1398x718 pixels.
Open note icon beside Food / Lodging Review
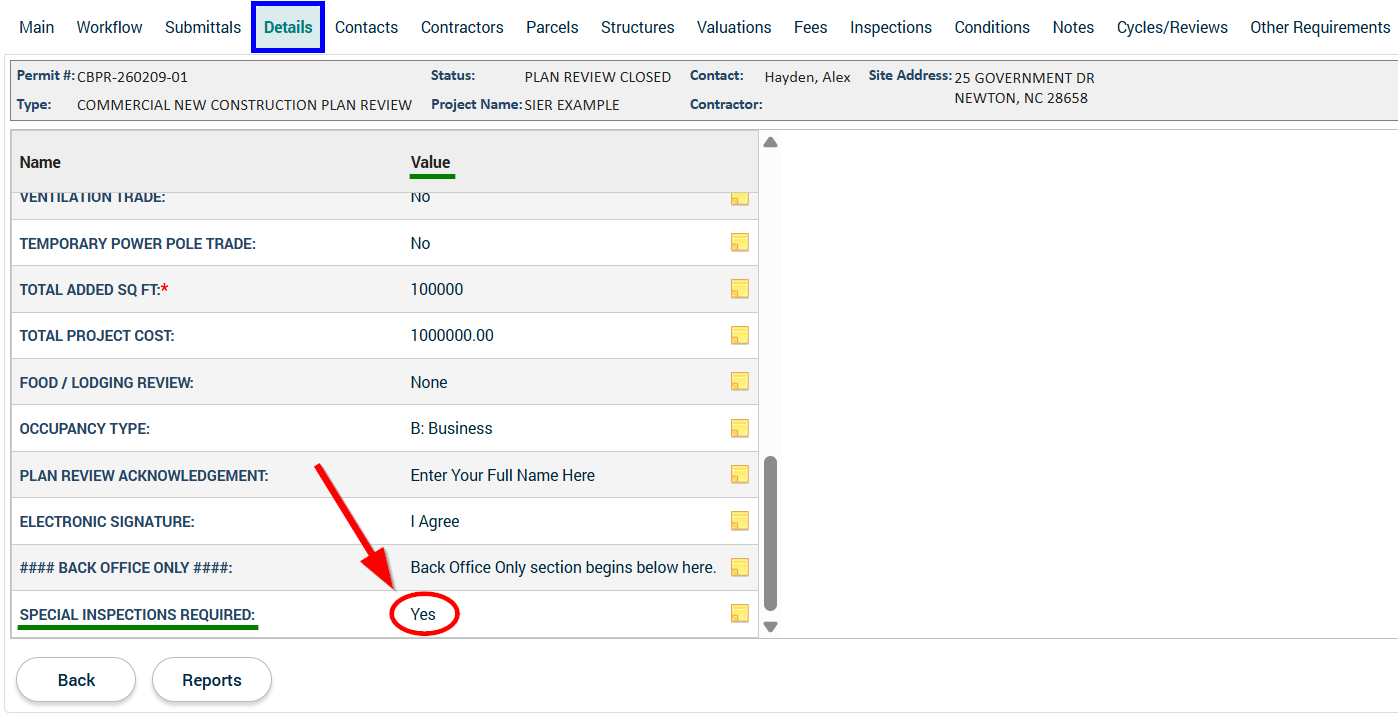pos(740,381)
